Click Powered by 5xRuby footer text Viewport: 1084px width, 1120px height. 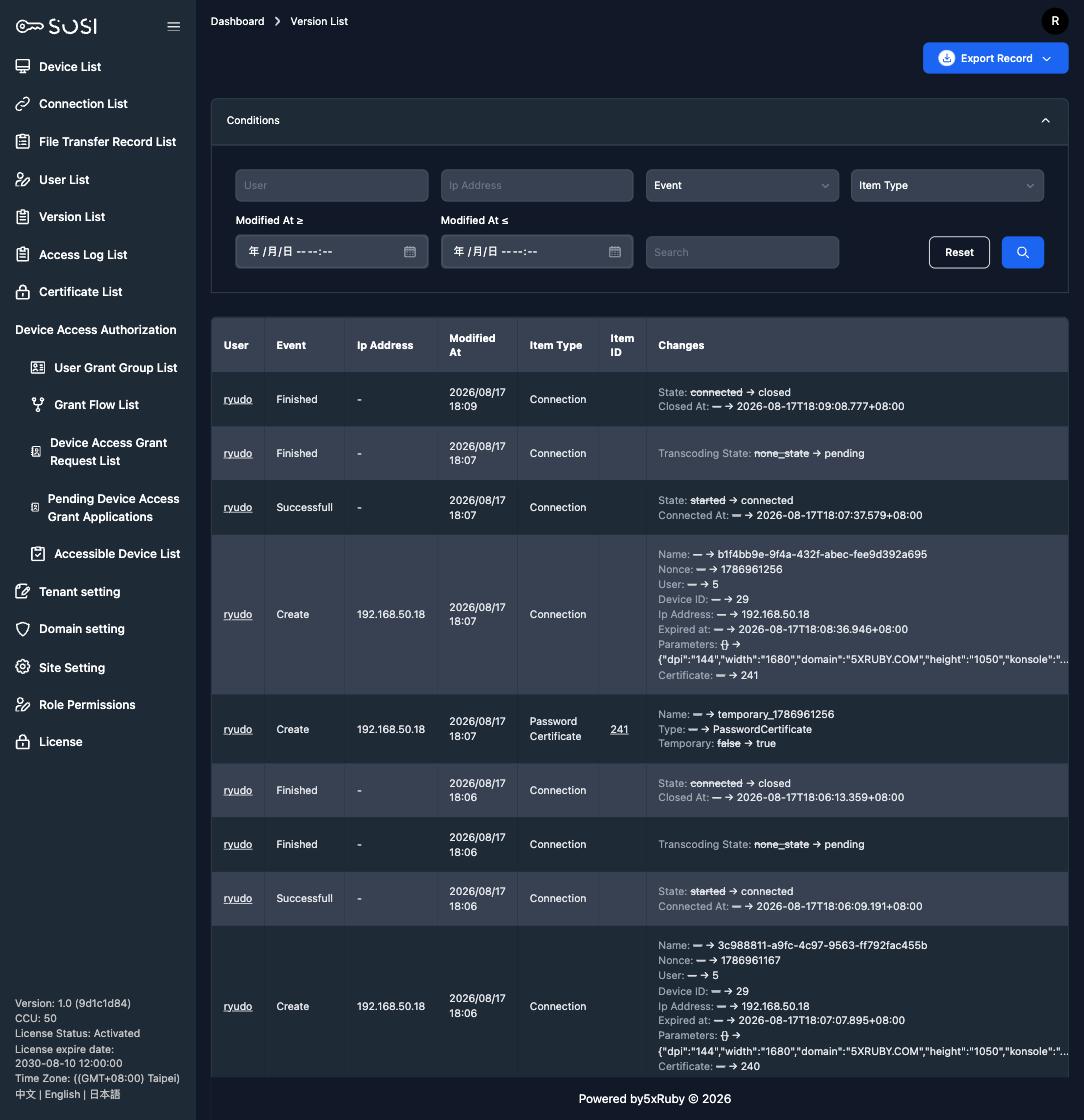(654, 1099)
